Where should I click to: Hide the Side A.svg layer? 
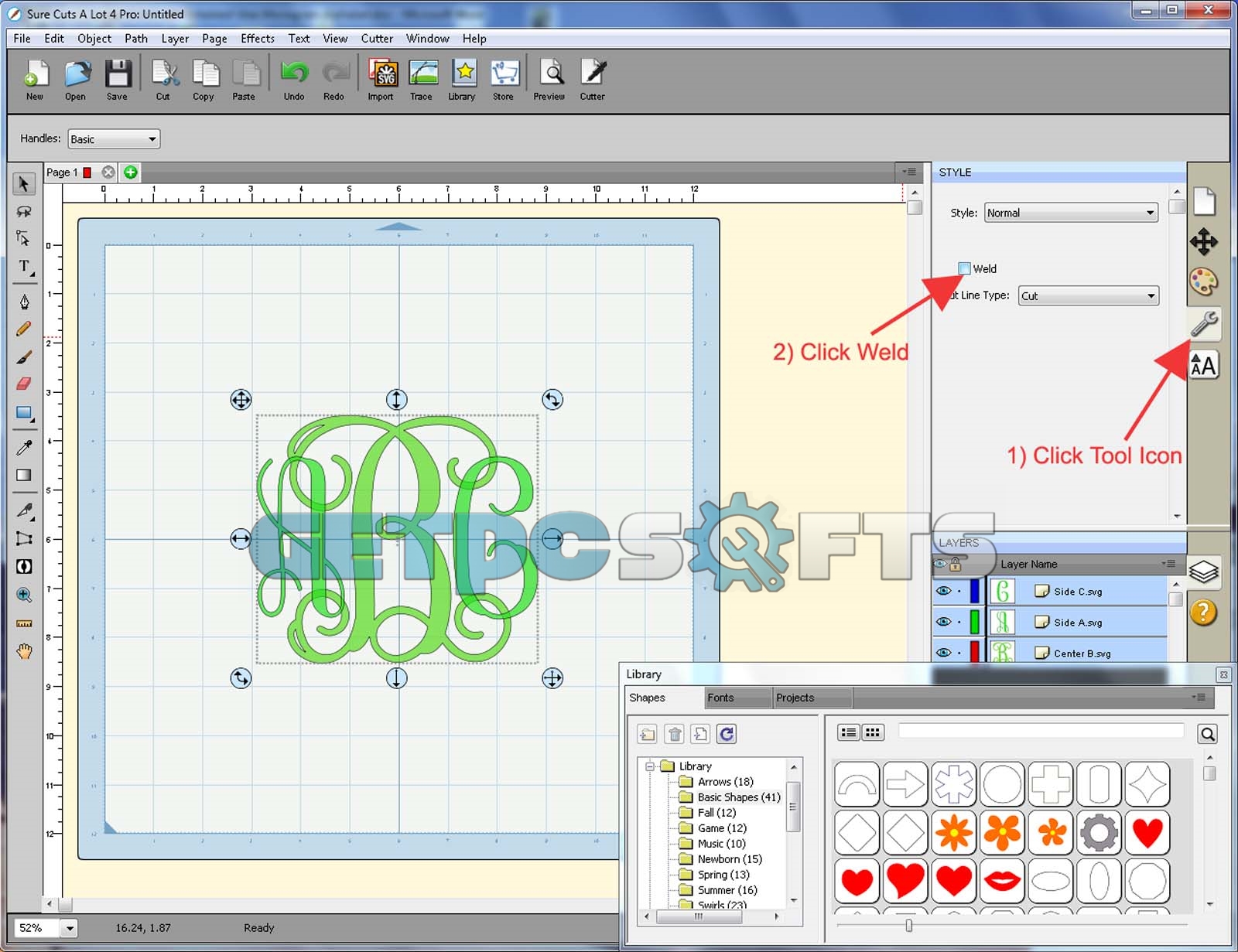944,622
